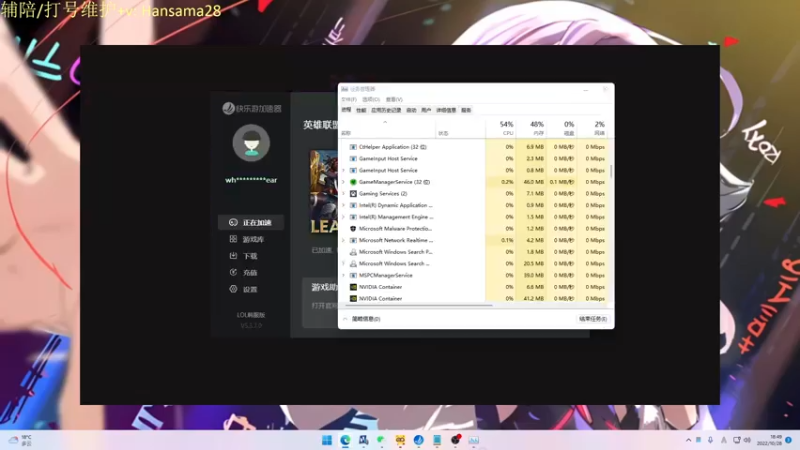Select the second NVIDIA Container 41.2 MB row
Viewport: 800px width, 450px height.
point(475,299)
